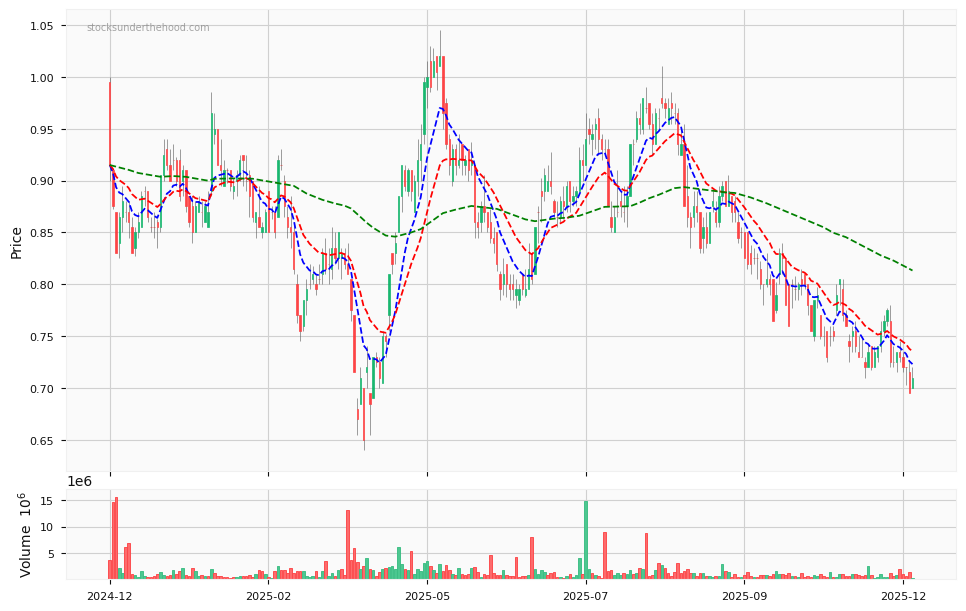This screenshot has width=966, height=611.
Task: Click the 1e6 volume scale label
Action: (x=81, y=481)
